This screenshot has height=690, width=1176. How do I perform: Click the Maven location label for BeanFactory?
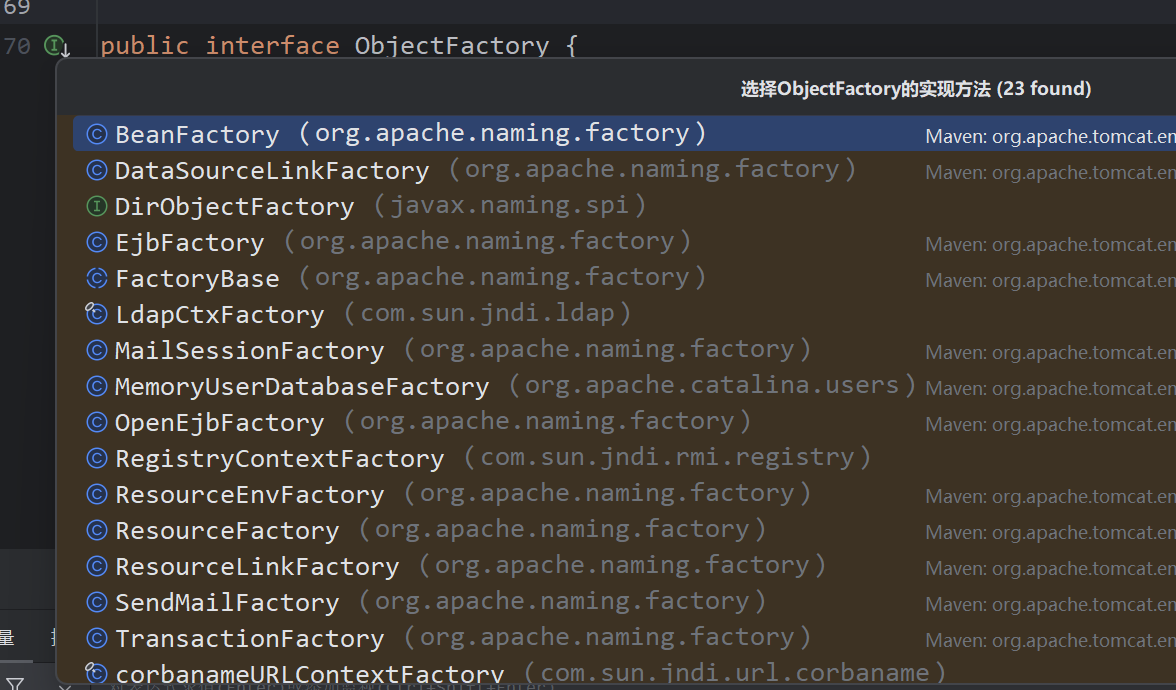(x=1050, y=136)
